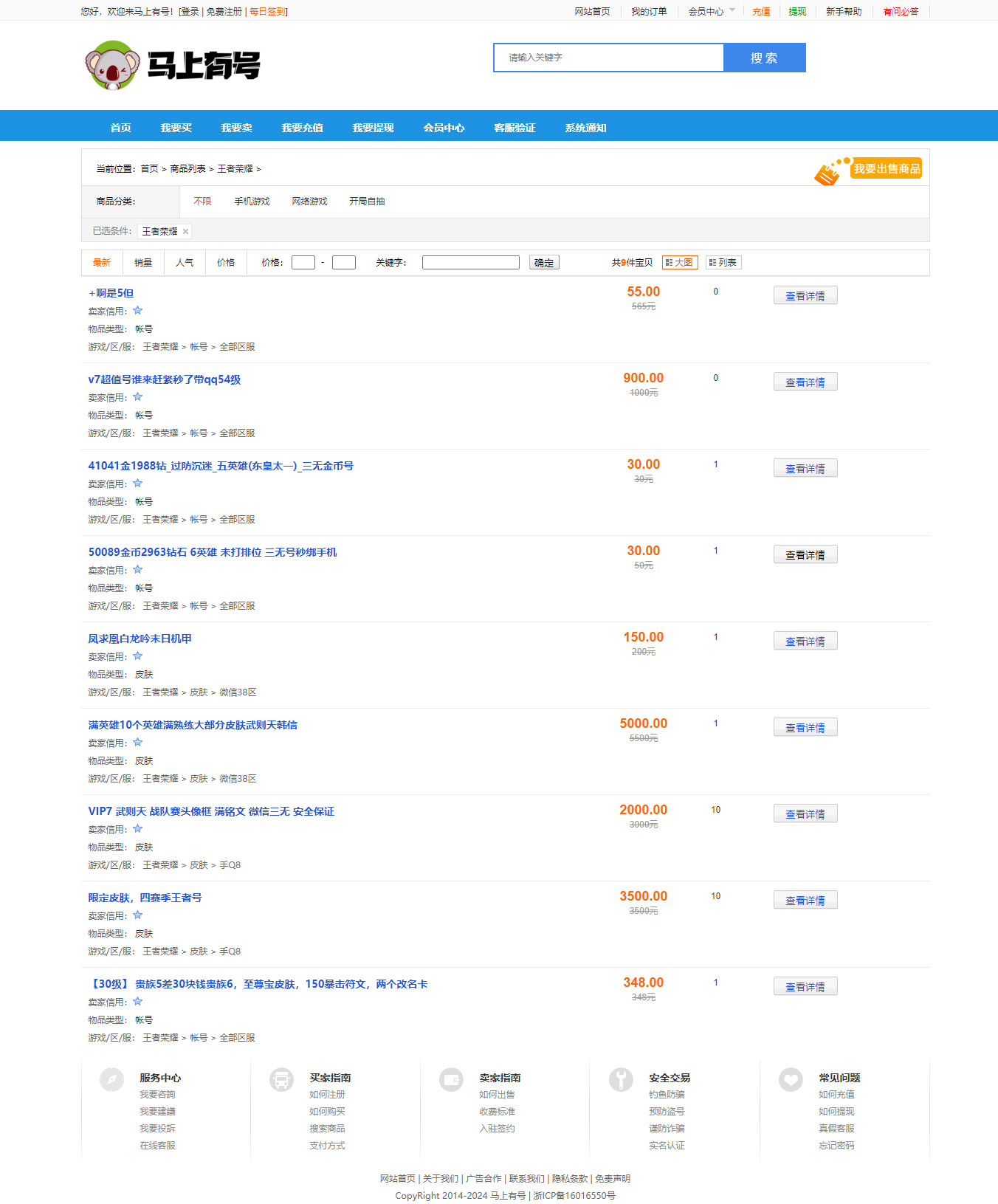Screen dimensions: 998x1204
Task: Open the 提现 top link
Action: coord(797,12)
